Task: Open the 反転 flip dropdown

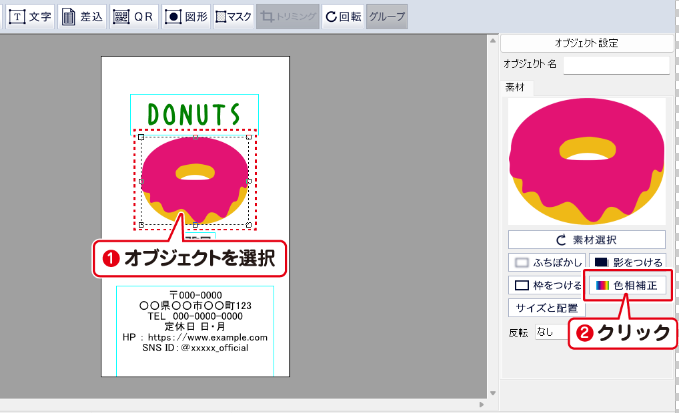Action: click(551, 331)
